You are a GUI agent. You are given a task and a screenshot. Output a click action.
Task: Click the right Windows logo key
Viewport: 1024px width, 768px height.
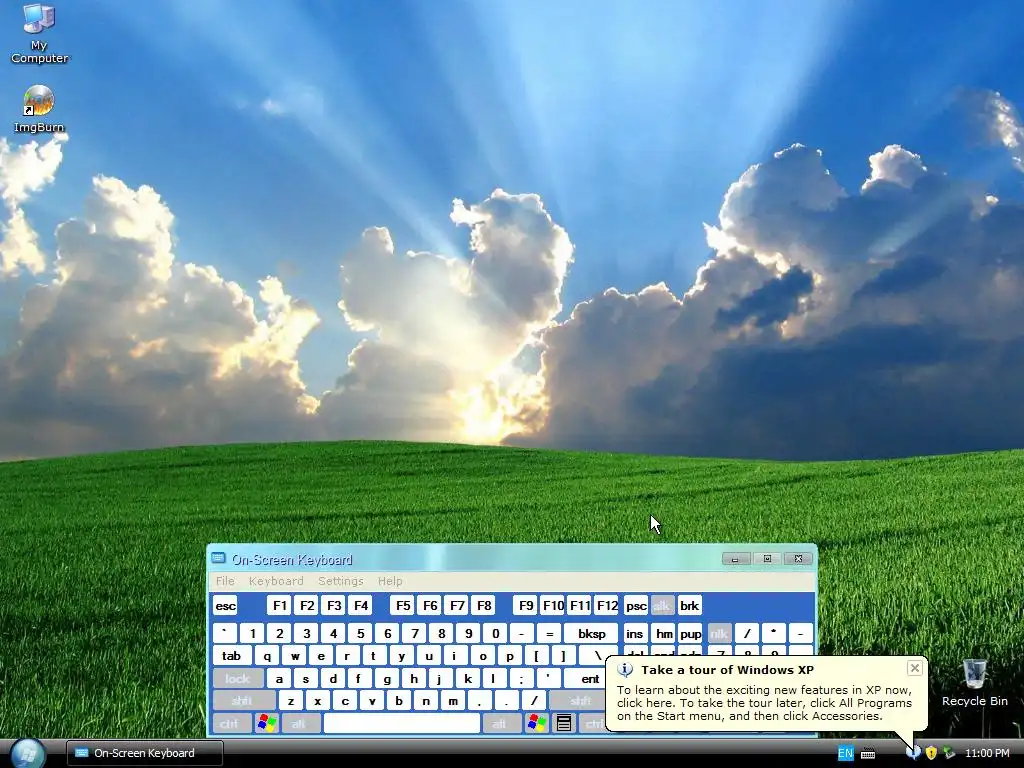point(537,723)
